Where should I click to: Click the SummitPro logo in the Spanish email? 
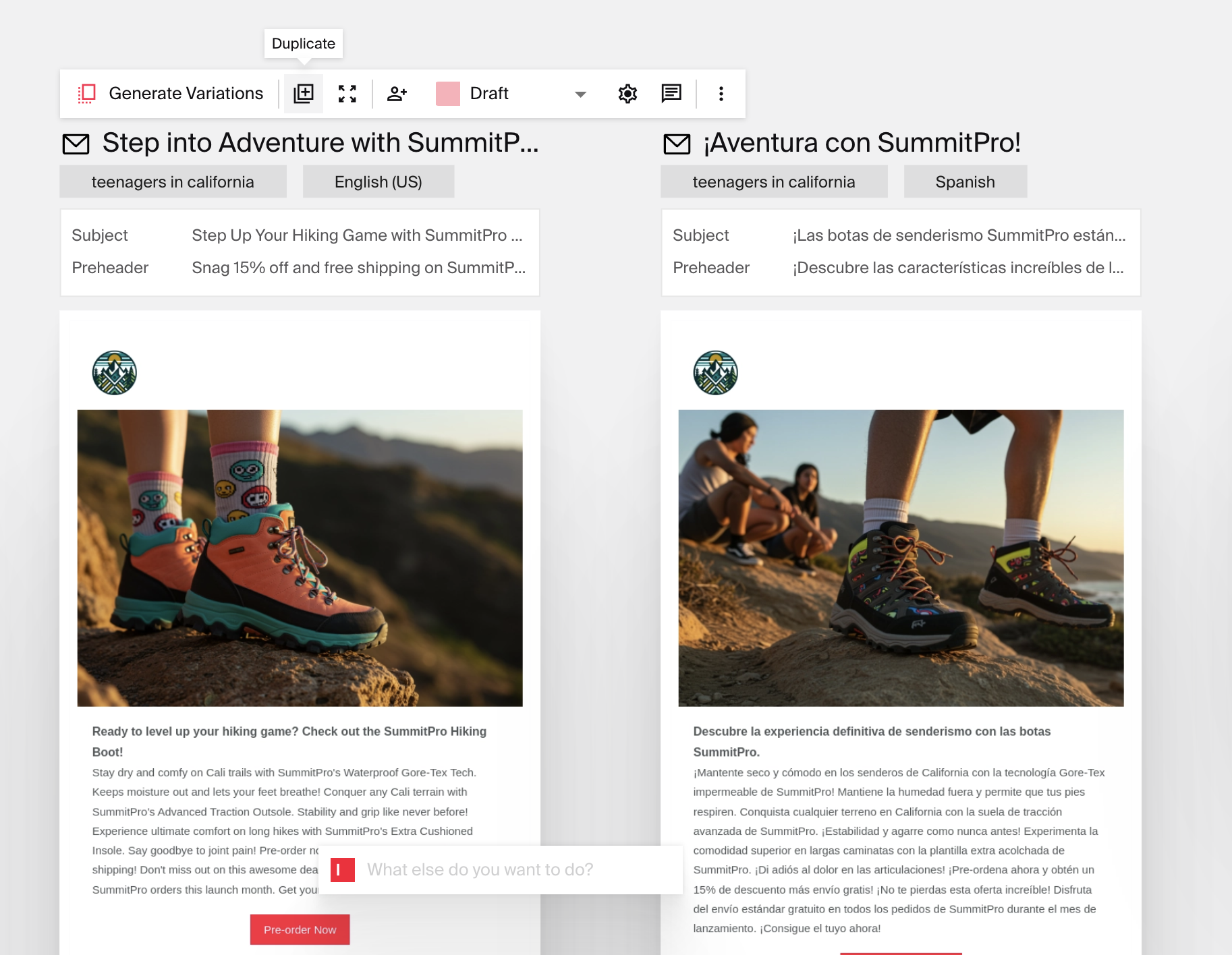(x=715, y=372)
